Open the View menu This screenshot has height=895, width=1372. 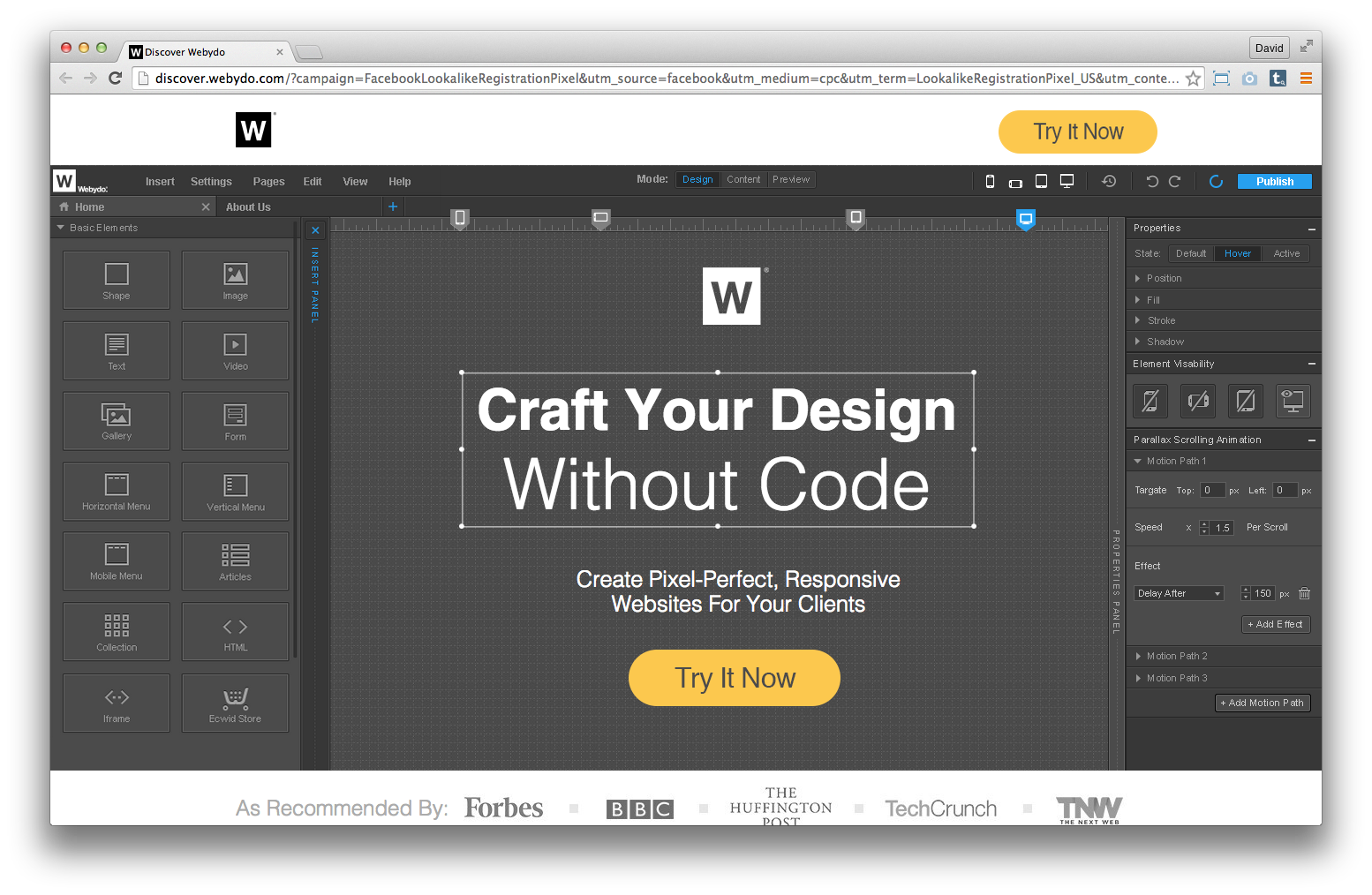coord(355,182)
